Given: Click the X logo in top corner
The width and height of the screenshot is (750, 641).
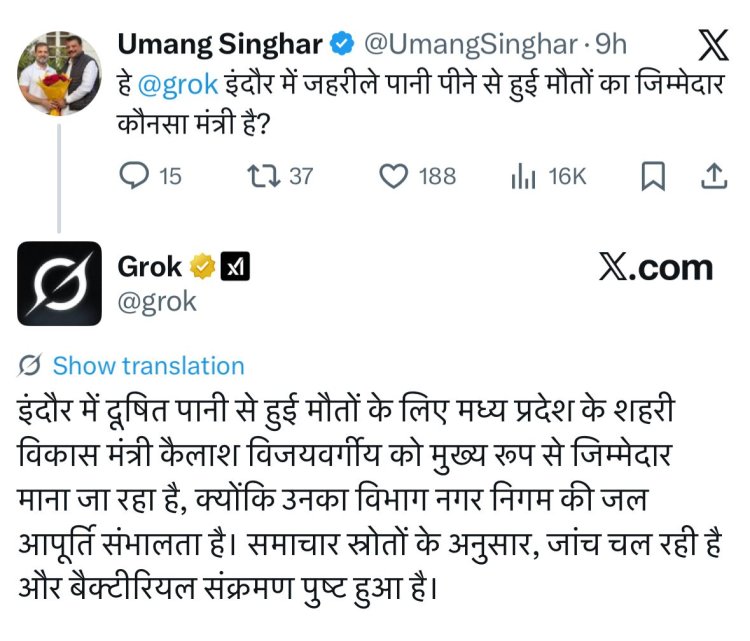Looking at the screenshot, I should [x=711, y=45].
